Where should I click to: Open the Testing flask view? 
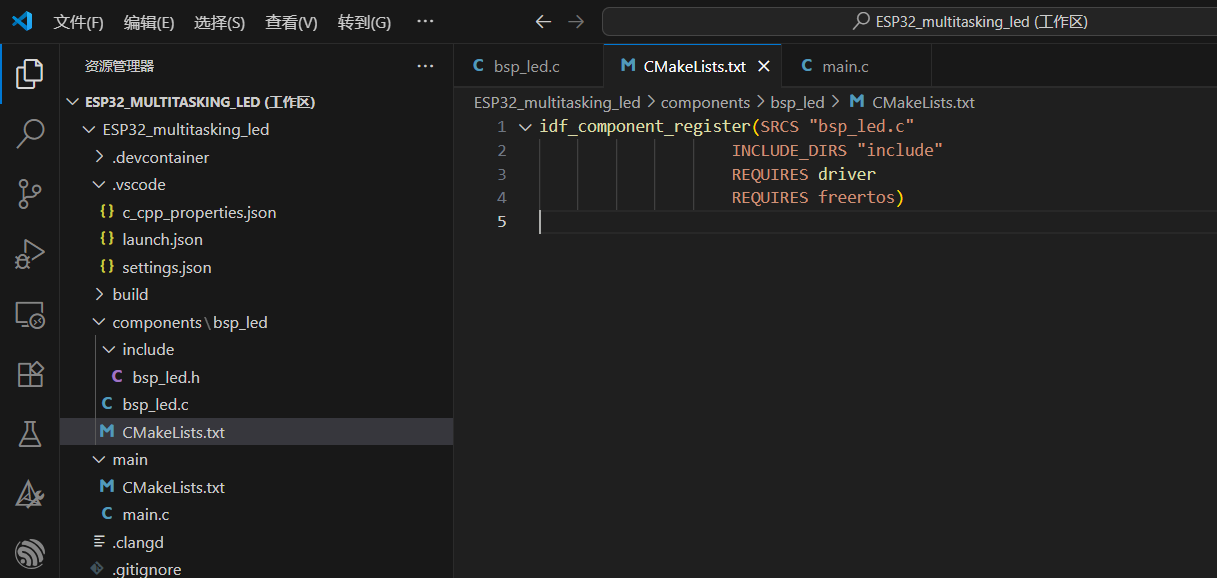click(30, 434)
